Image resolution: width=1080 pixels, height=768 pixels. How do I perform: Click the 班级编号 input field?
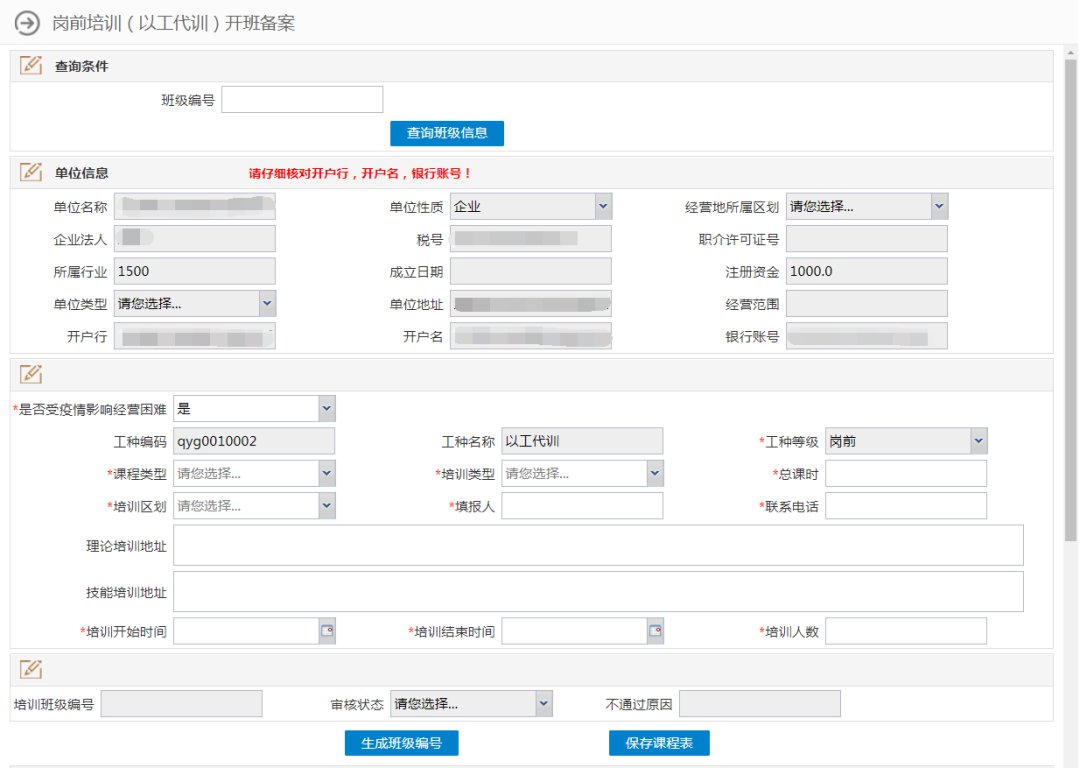pos(302,100)
